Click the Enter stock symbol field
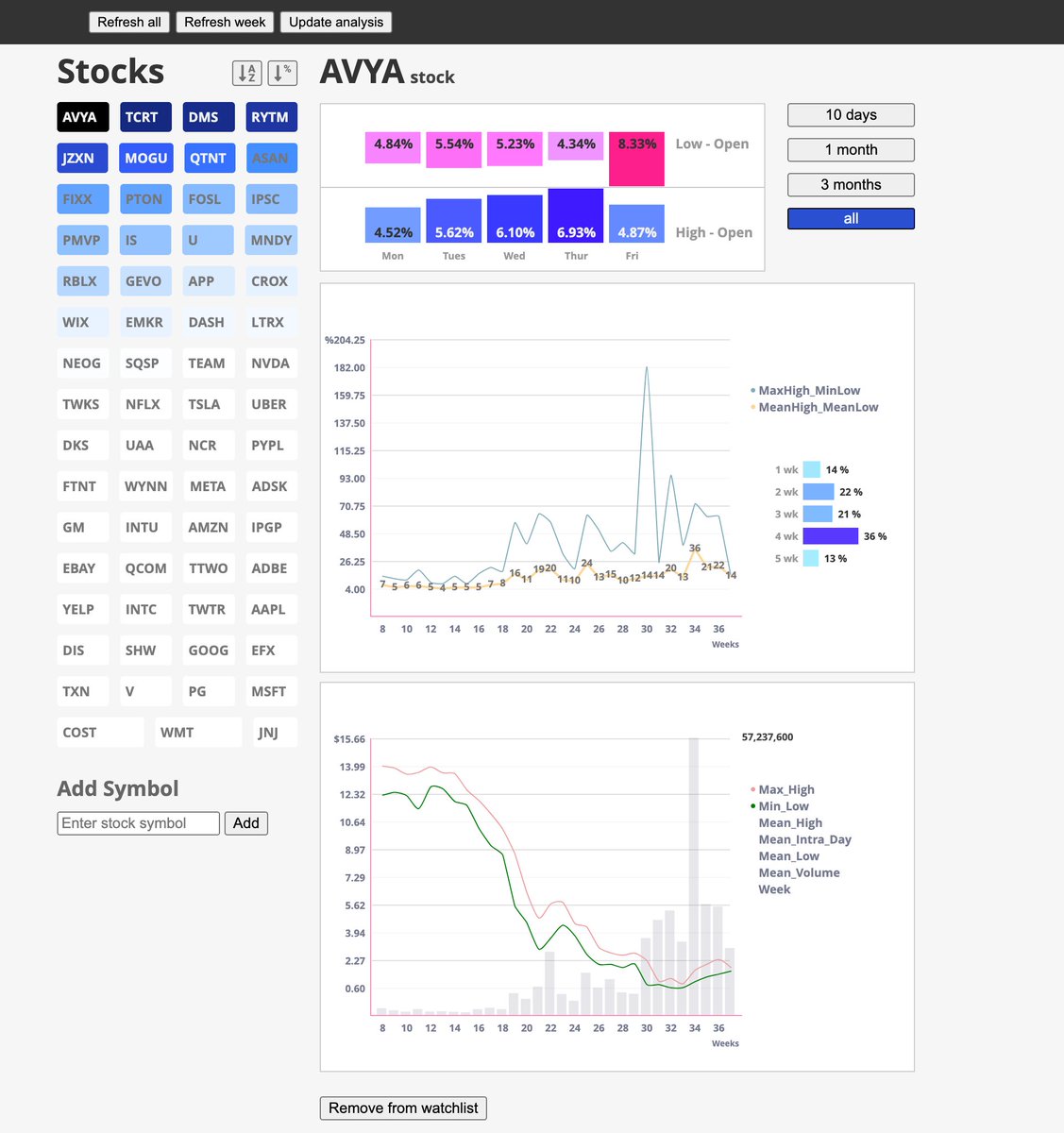 point(138,822)
